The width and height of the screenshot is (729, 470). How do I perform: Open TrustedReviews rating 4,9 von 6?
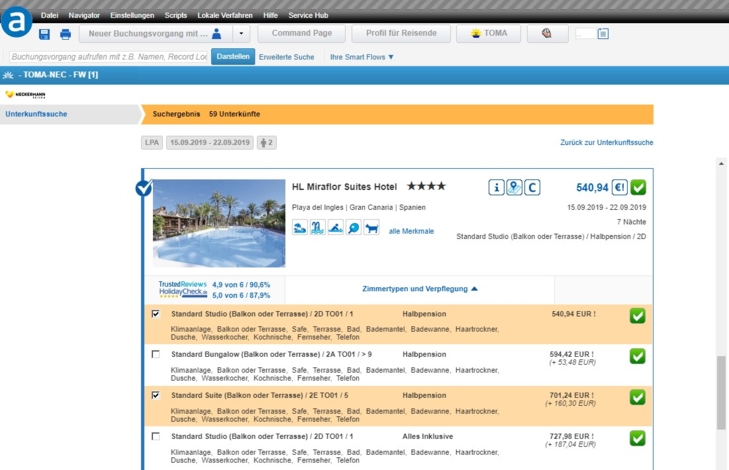coord(241,285)
